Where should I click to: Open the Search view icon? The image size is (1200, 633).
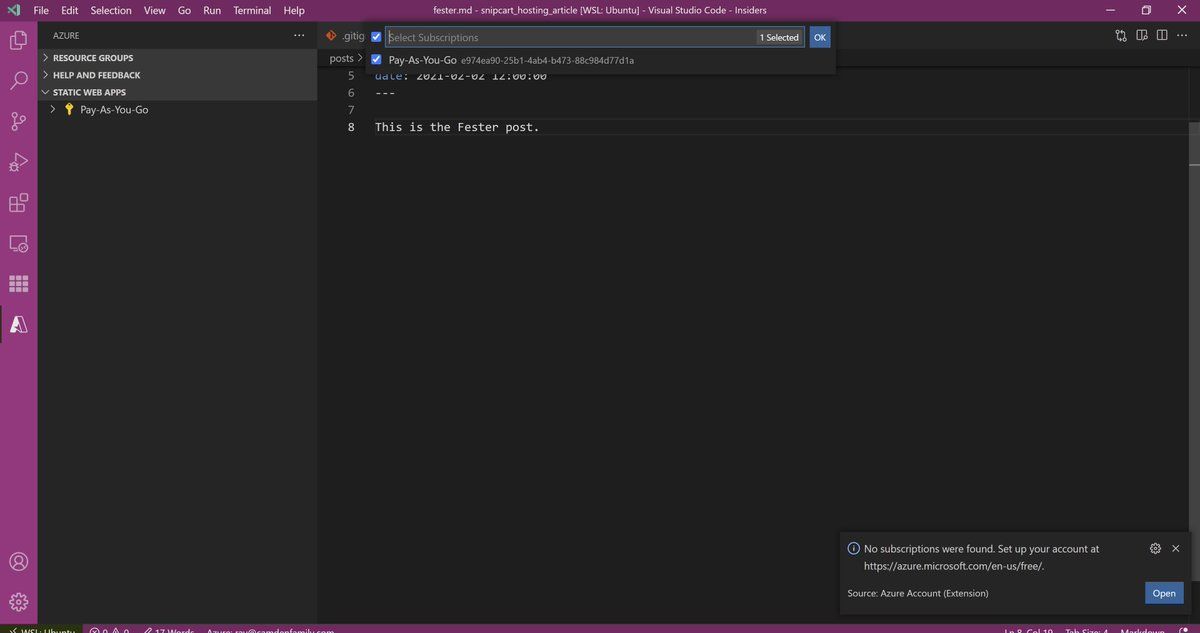[x=18, y=81]
